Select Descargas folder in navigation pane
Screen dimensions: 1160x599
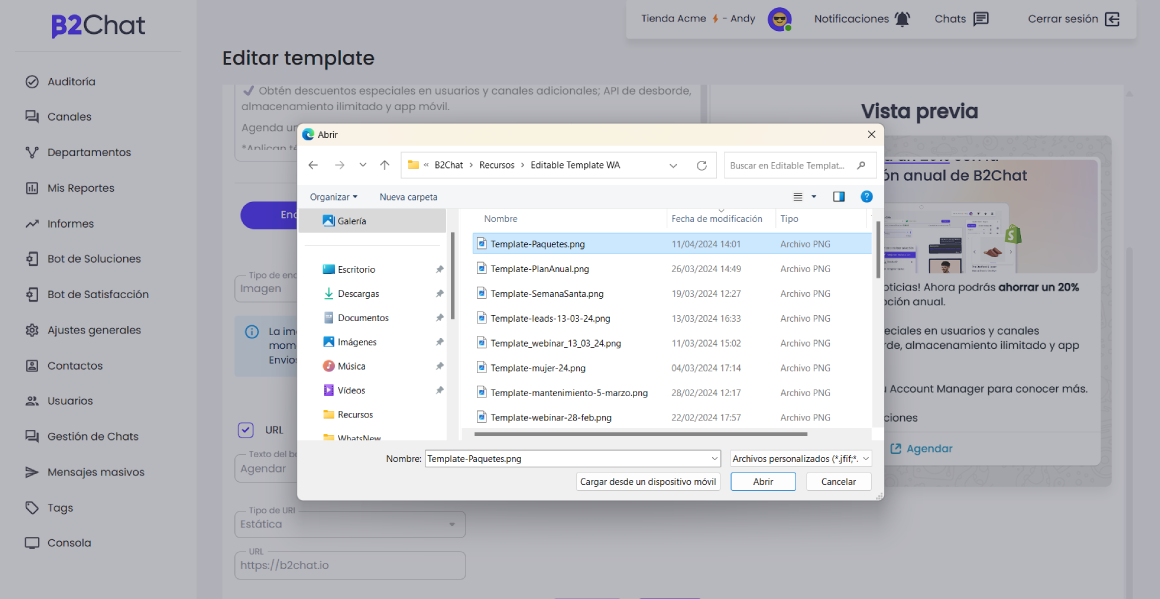(x=358, y=294)
